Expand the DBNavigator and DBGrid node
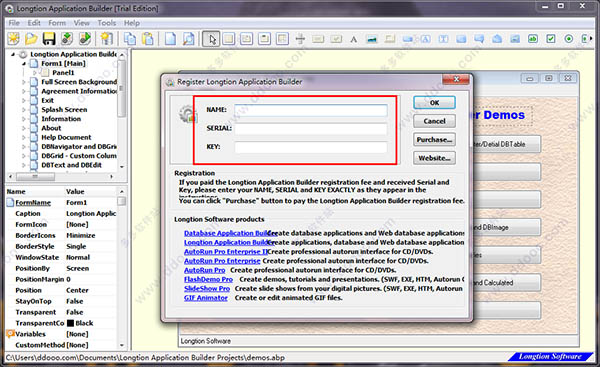This screenshot has height=367, width=600. click(x=24, y=147)
